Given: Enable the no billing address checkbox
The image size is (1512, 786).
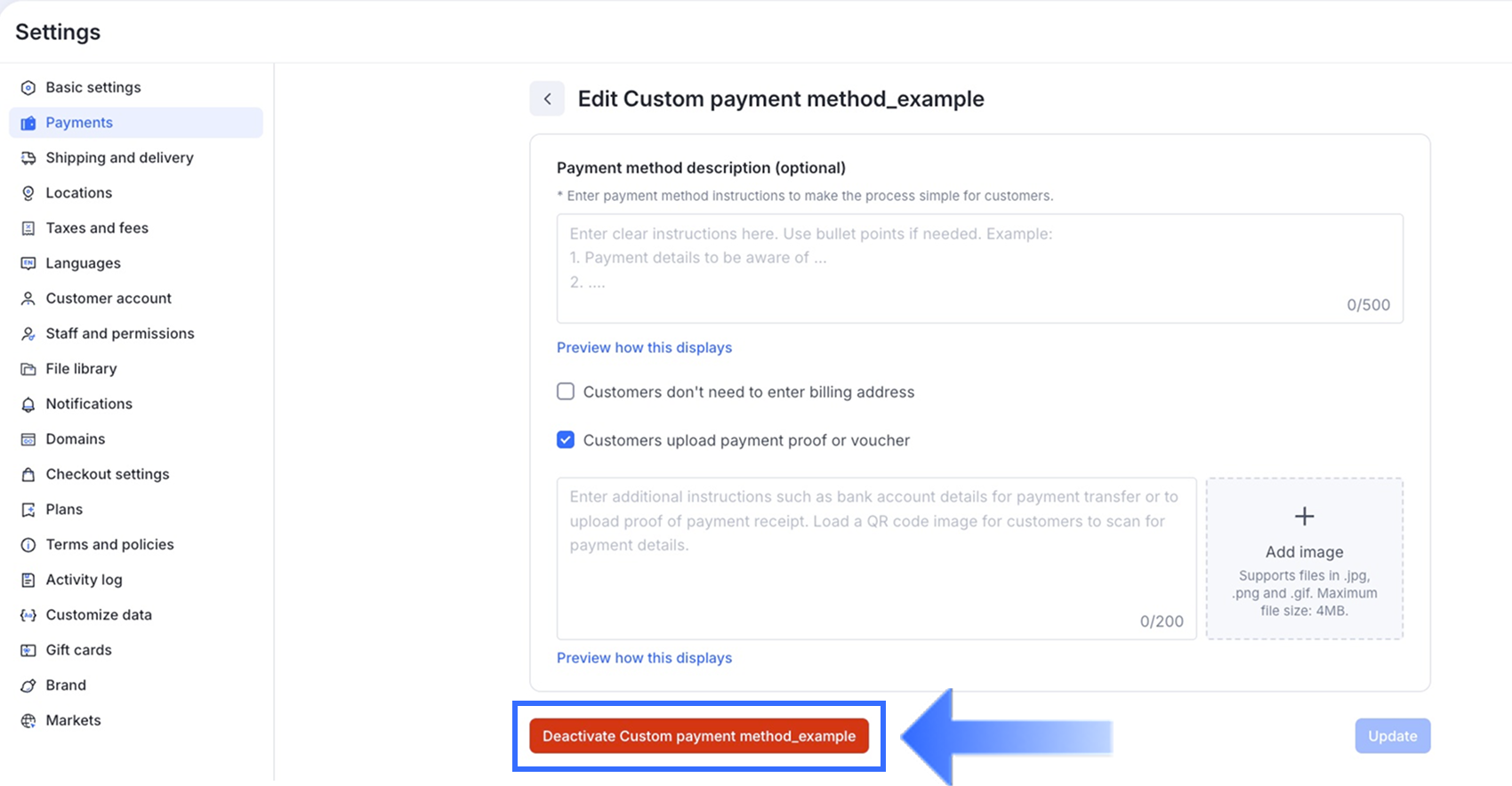Looking at the screenshot, I should (566, 392).
